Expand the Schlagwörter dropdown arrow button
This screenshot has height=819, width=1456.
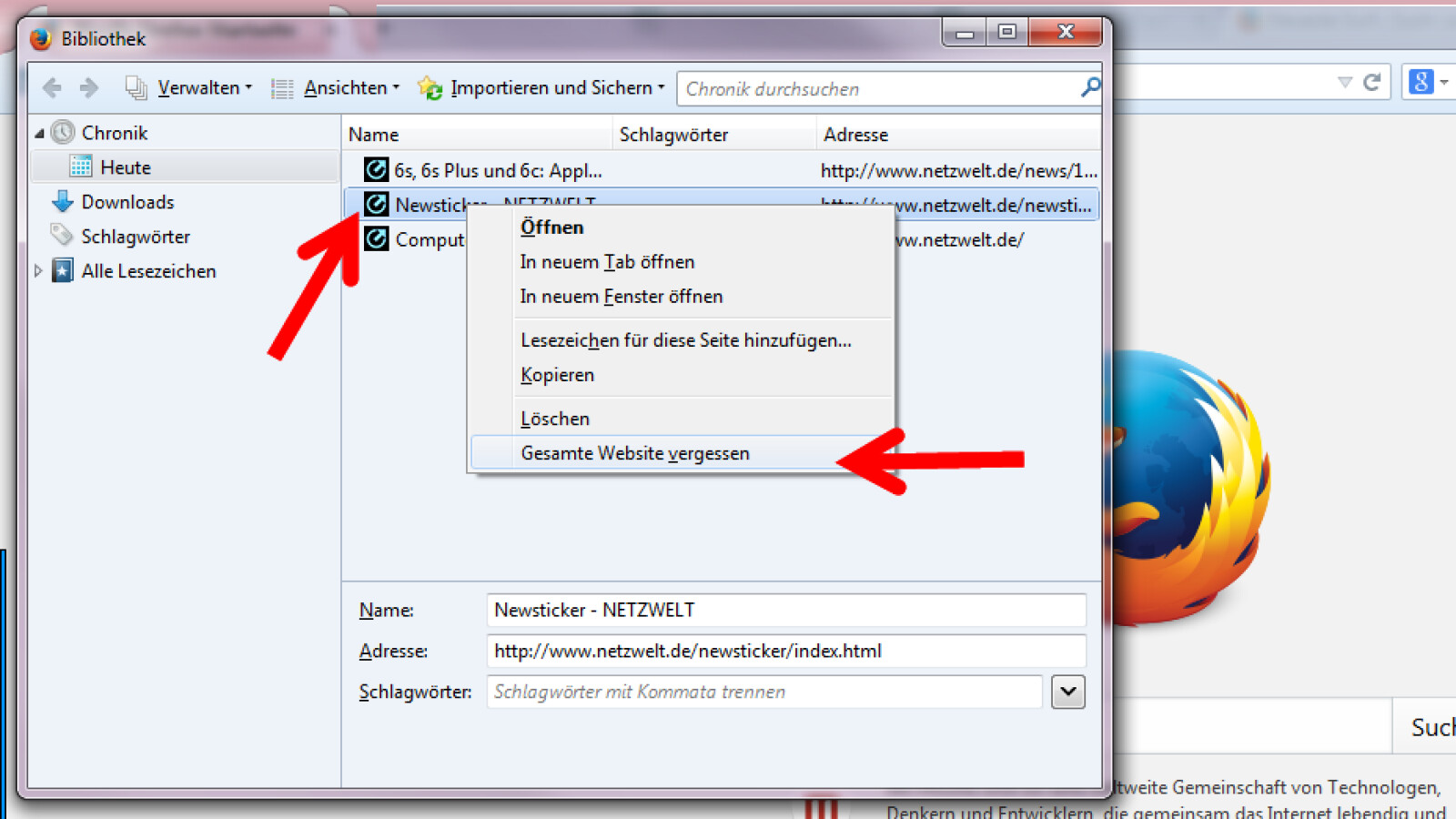(x=1067, y=692)
